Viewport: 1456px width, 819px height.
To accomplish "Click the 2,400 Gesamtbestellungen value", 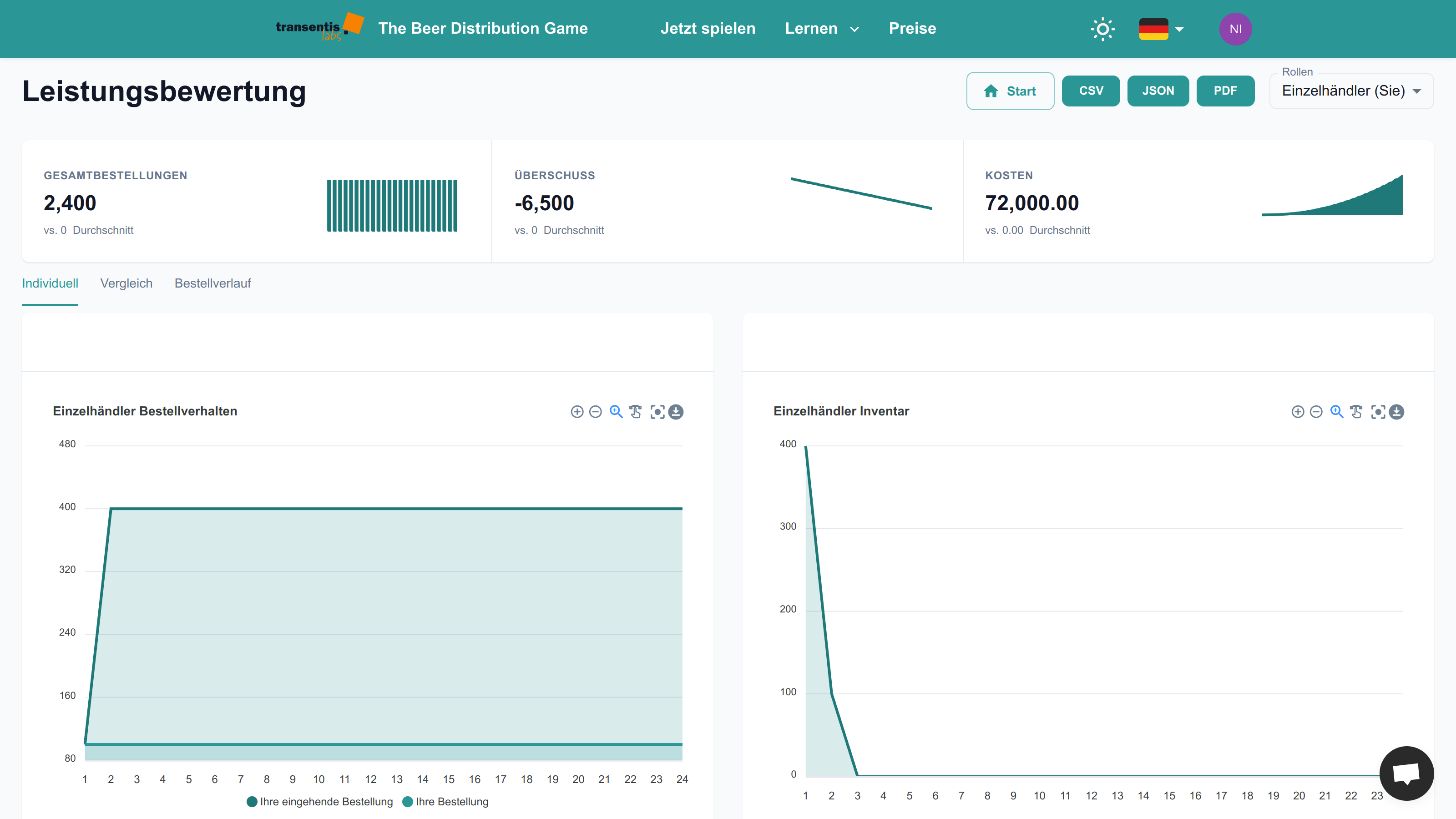I will 70,202.
